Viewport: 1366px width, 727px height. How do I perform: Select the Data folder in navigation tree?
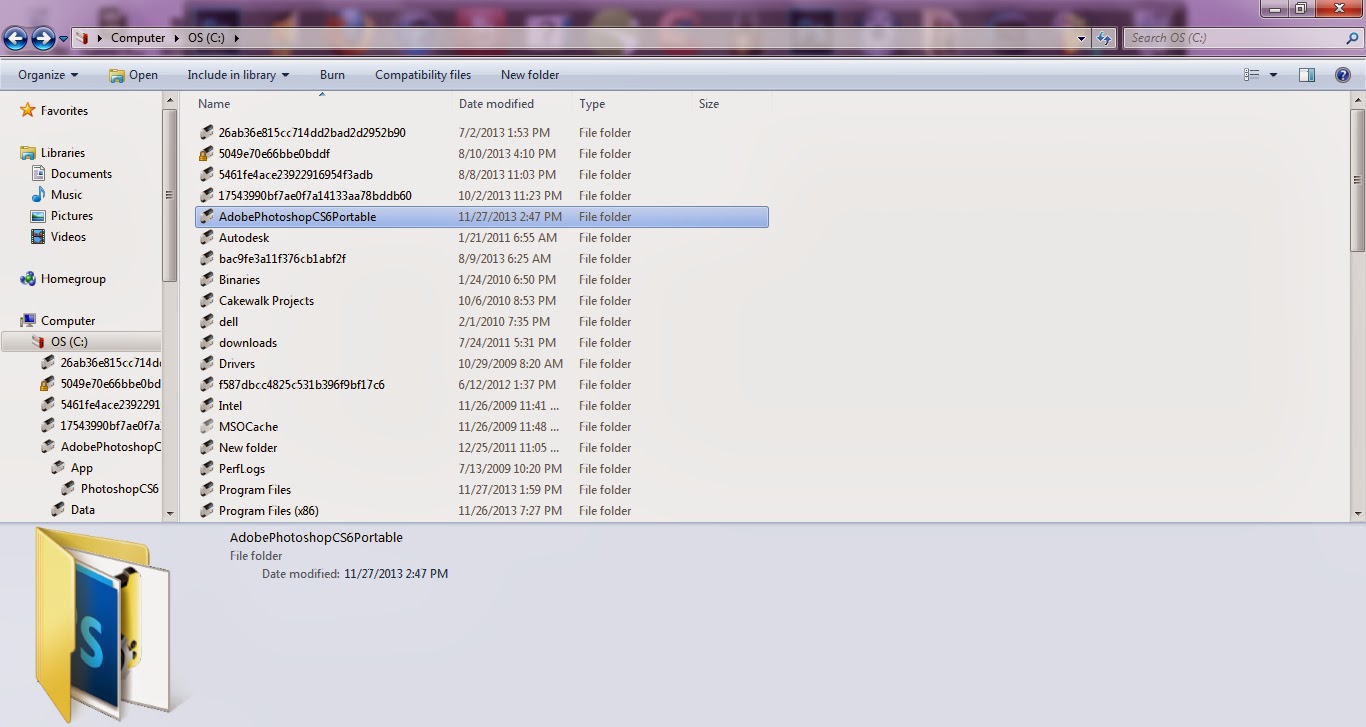(x=83, y=510)
